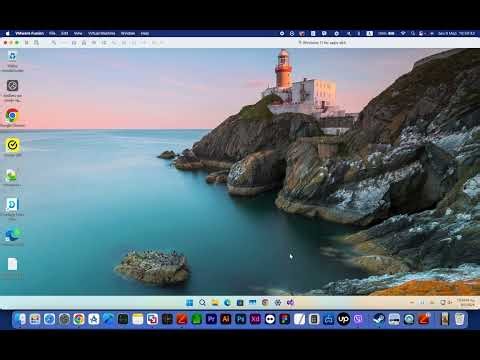Screen dimensions: 480x360
Task: Click the pause button in VMware toolbar
Action: pos(27,43)
